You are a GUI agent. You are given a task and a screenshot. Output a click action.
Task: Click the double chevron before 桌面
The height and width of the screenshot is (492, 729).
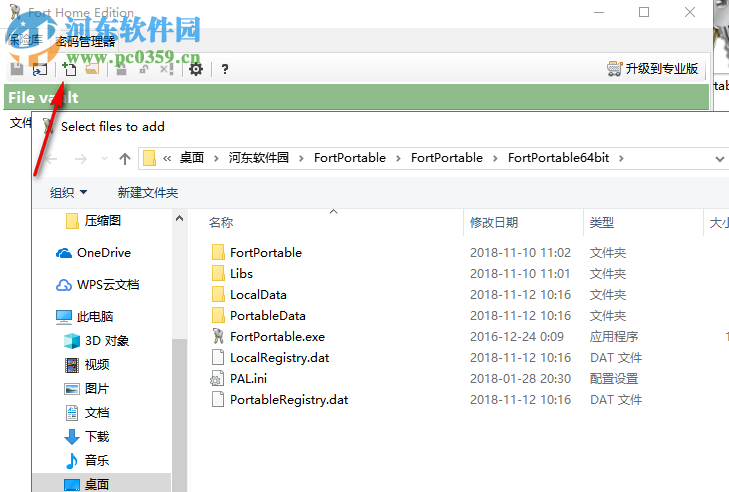coord(167,159)
